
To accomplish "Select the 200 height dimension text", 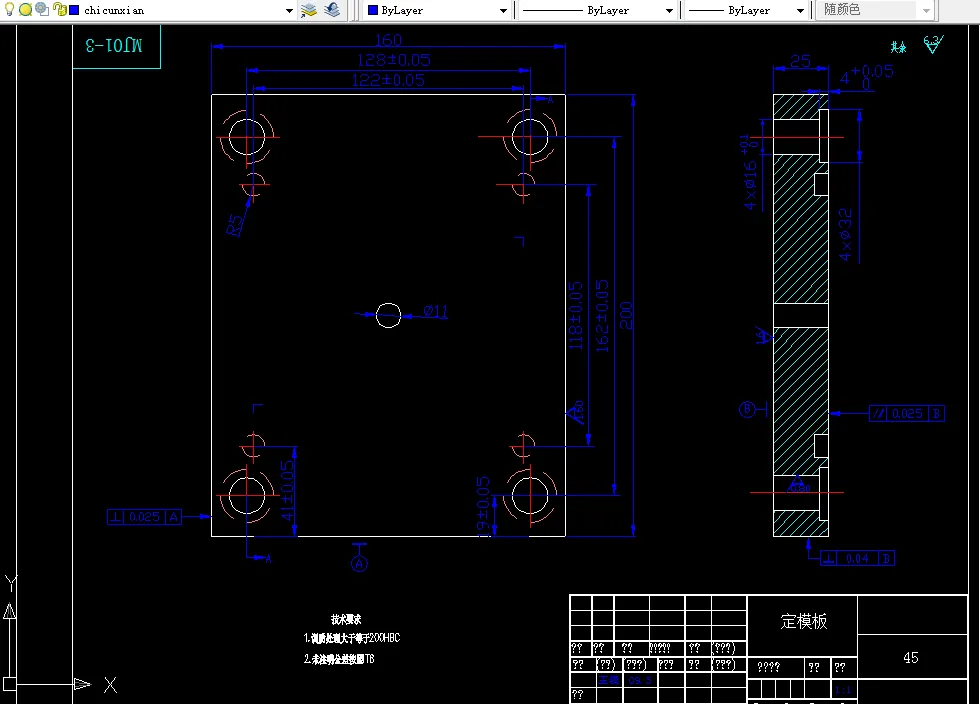I will coord(626,315).
